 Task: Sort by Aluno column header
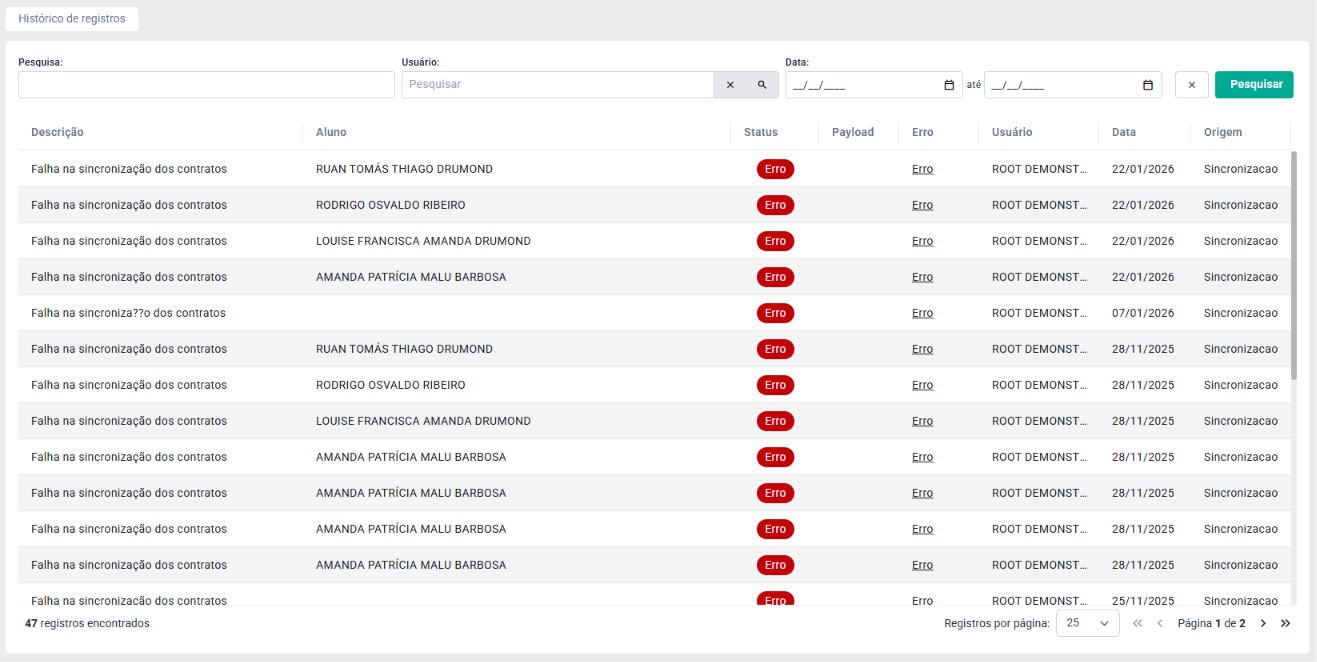point(331,132)
